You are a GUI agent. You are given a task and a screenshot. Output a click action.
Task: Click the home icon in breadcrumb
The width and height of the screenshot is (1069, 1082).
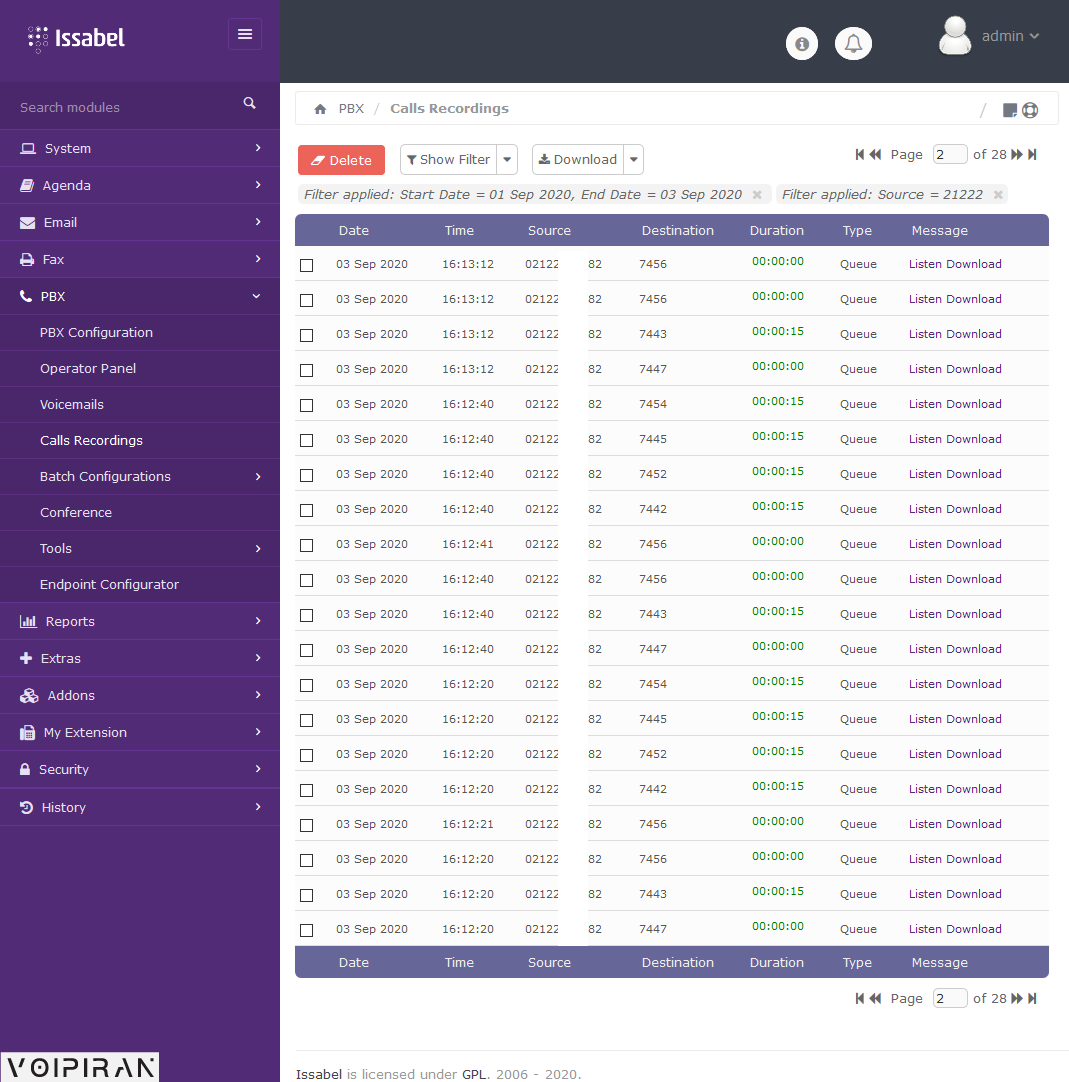320,109
